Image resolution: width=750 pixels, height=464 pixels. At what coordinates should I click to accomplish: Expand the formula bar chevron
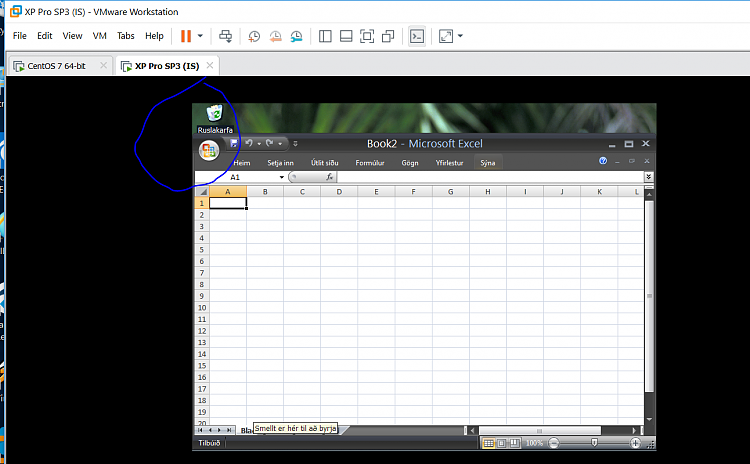pos(648,177)
